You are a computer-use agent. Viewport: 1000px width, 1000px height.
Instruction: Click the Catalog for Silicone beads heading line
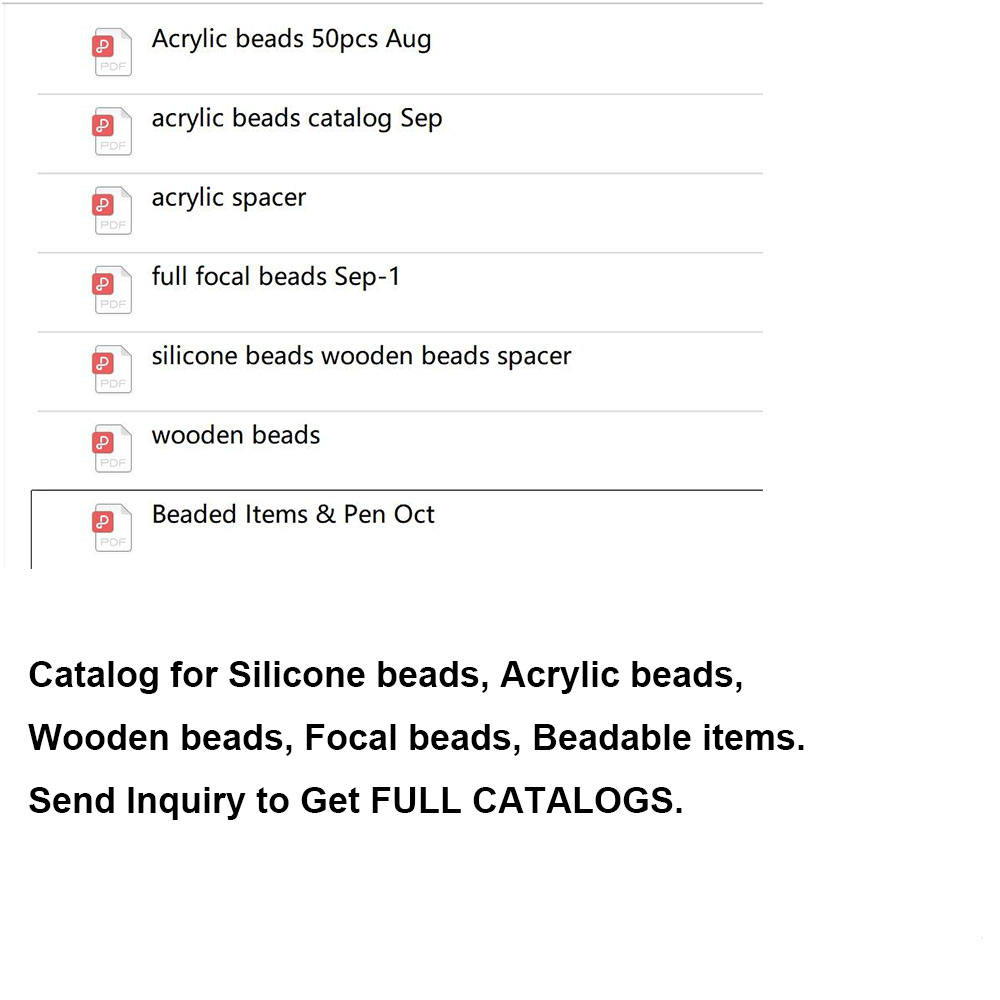pyautogui.click(x=386, y=676)
